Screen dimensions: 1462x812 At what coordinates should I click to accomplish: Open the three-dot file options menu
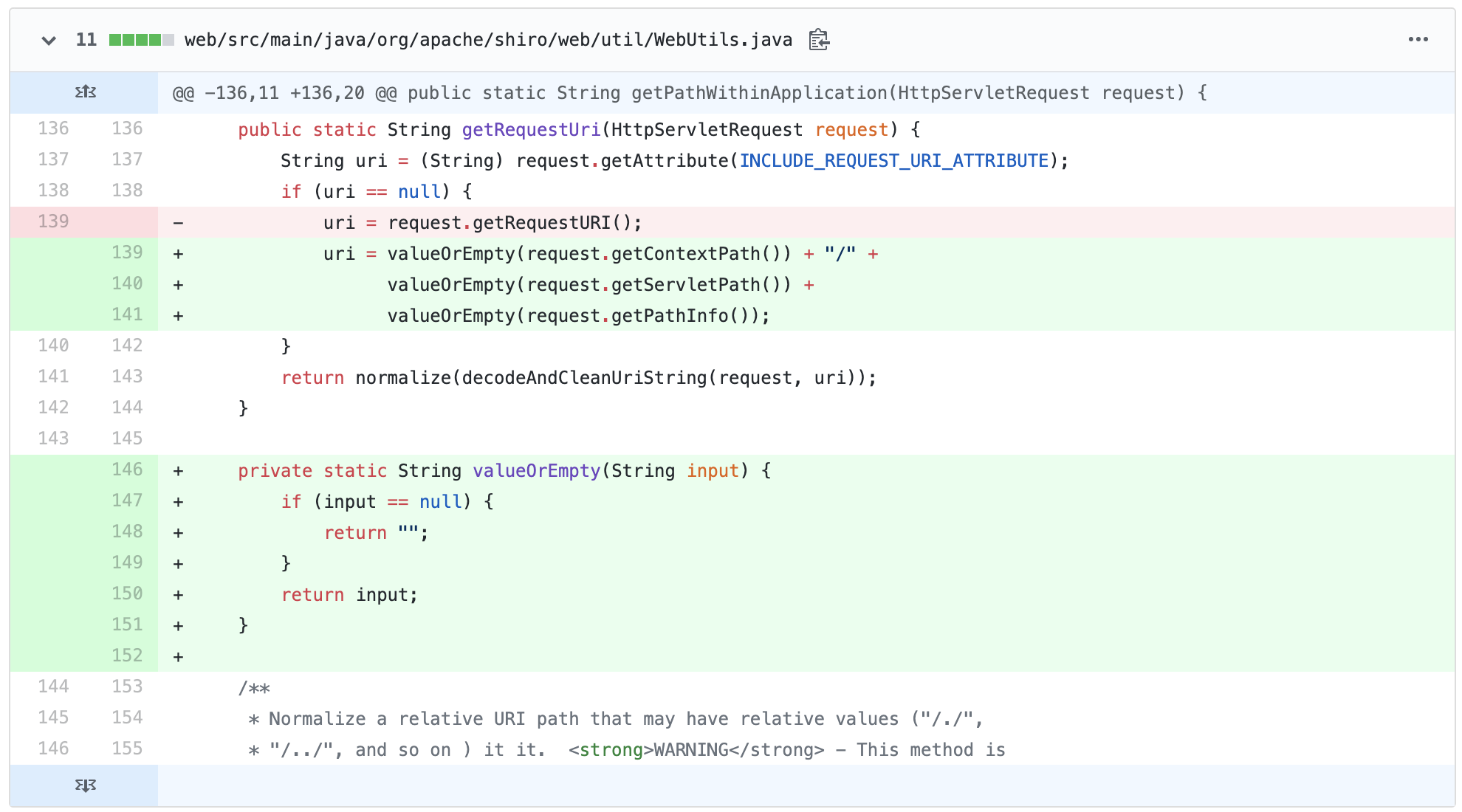[1418, 40]
